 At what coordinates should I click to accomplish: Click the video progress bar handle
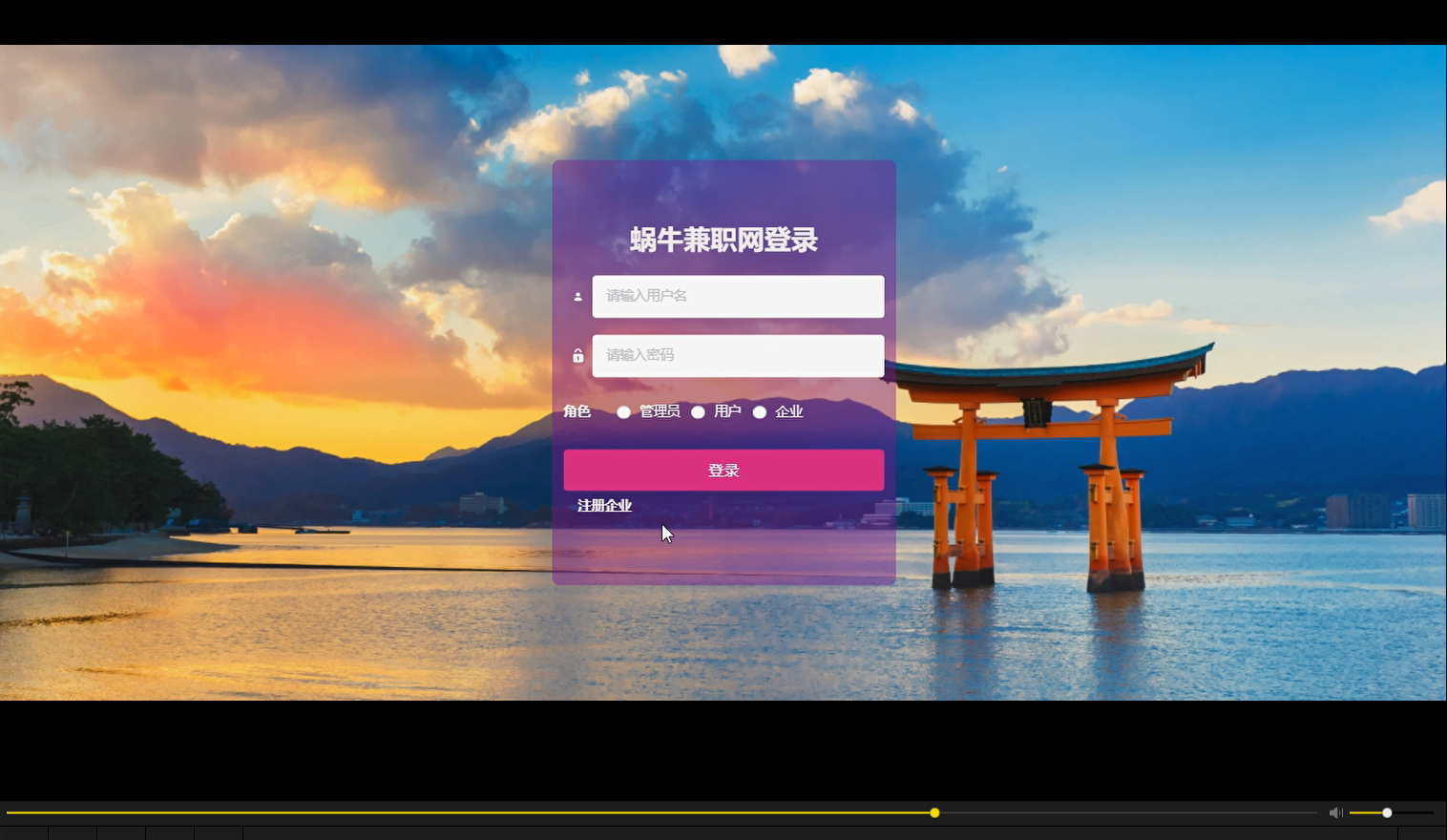933,812
